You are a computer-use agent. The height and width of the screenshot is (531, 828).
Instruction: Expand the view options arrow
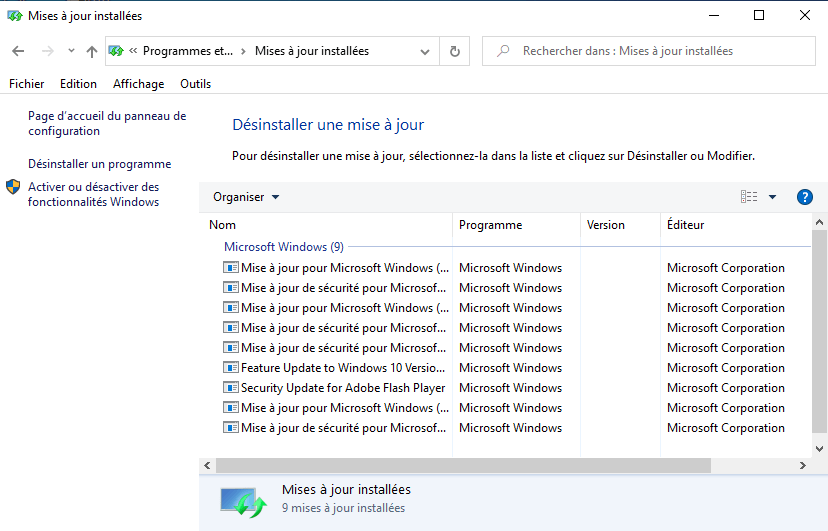click(x=773, y=197)
